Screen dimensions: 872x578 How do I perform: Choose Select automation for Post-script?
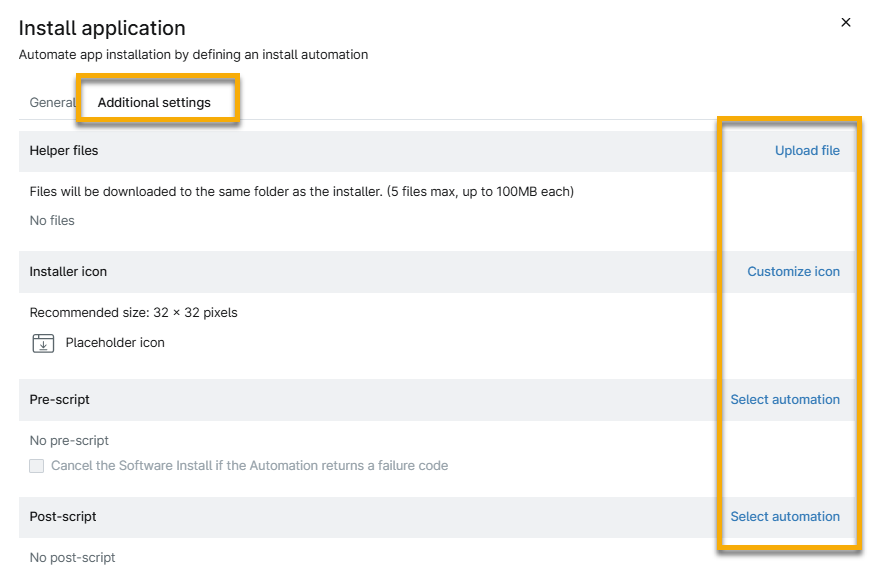tap(785, 516)
